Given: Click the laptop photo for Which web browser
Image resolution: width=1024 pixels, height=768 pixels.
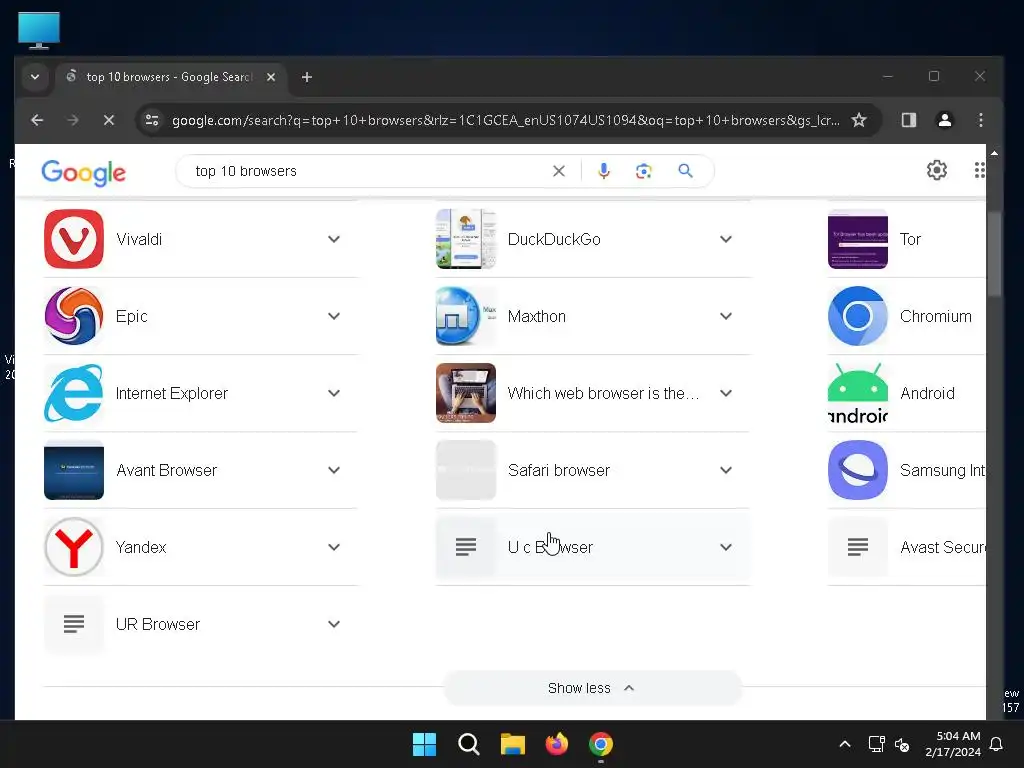Looking at the screenshot, I should 466,393.
